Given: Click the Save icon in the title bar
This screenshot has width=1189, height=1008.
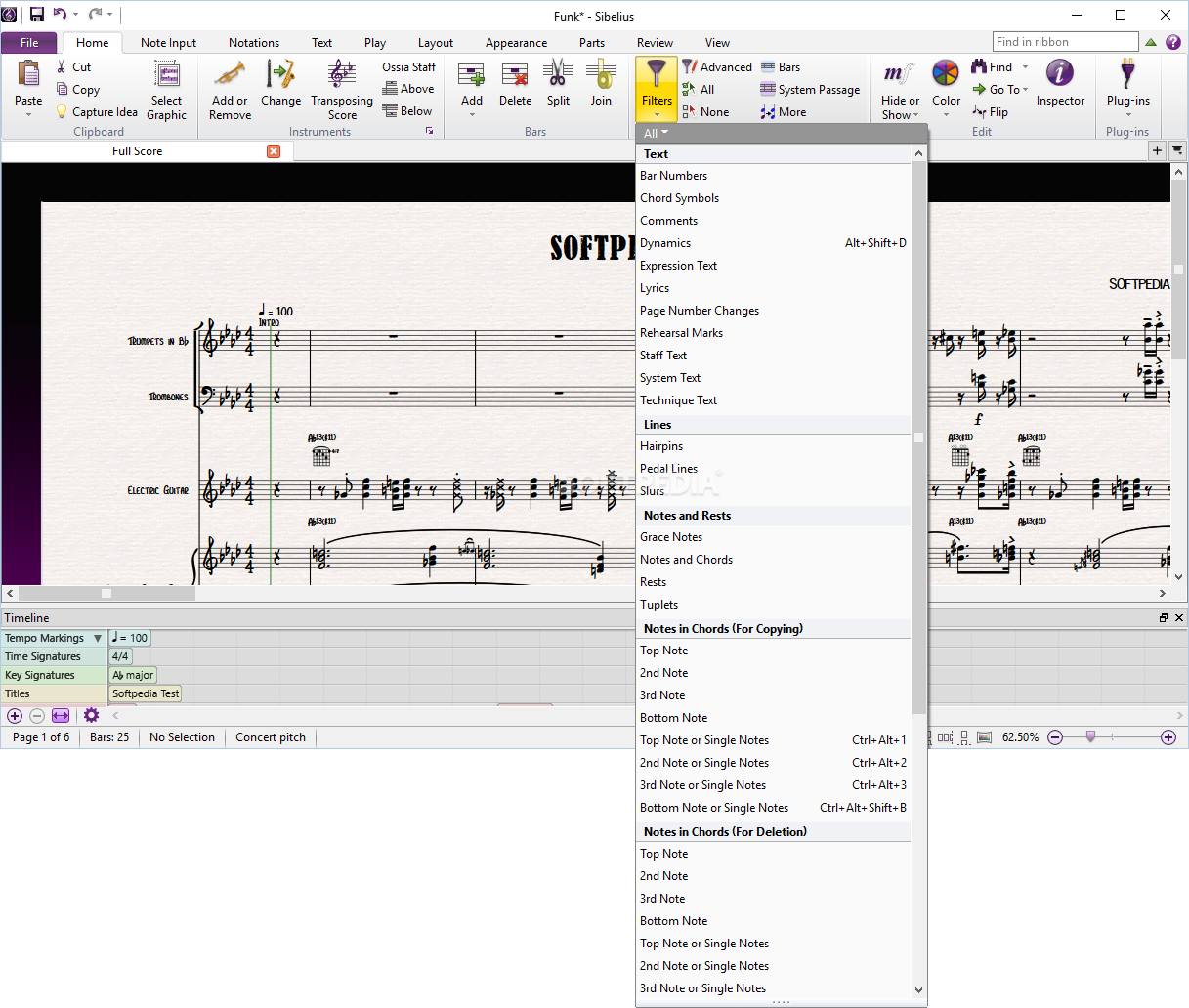Looking at the screenshot, I should click(37, 15).
